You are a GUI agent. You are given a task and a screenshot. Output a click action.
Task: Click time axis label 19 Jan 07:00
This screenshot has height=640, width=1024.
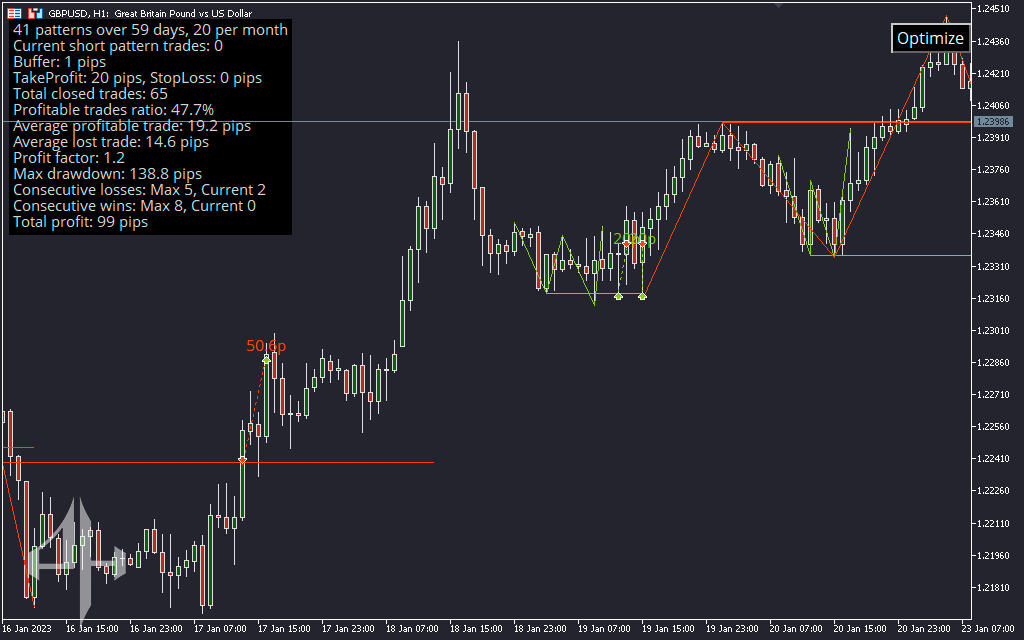click(x=604, y=629)
